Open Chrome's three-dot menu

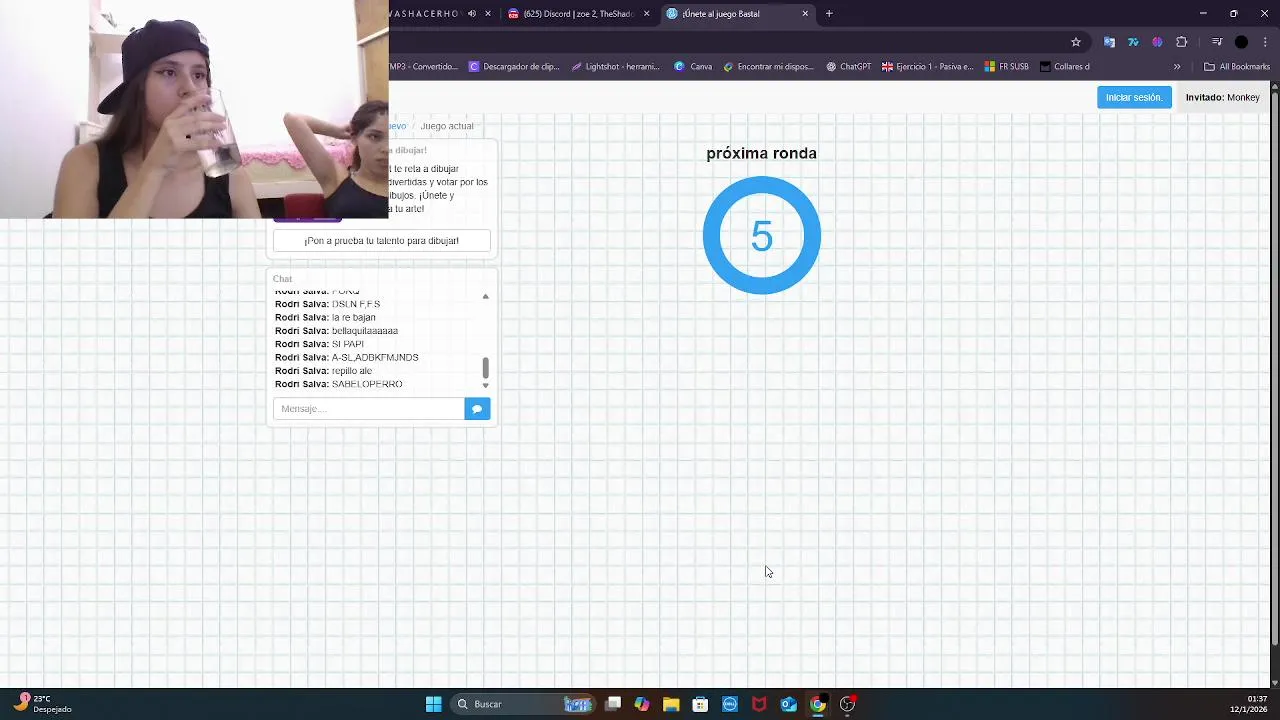[1264, 42]
